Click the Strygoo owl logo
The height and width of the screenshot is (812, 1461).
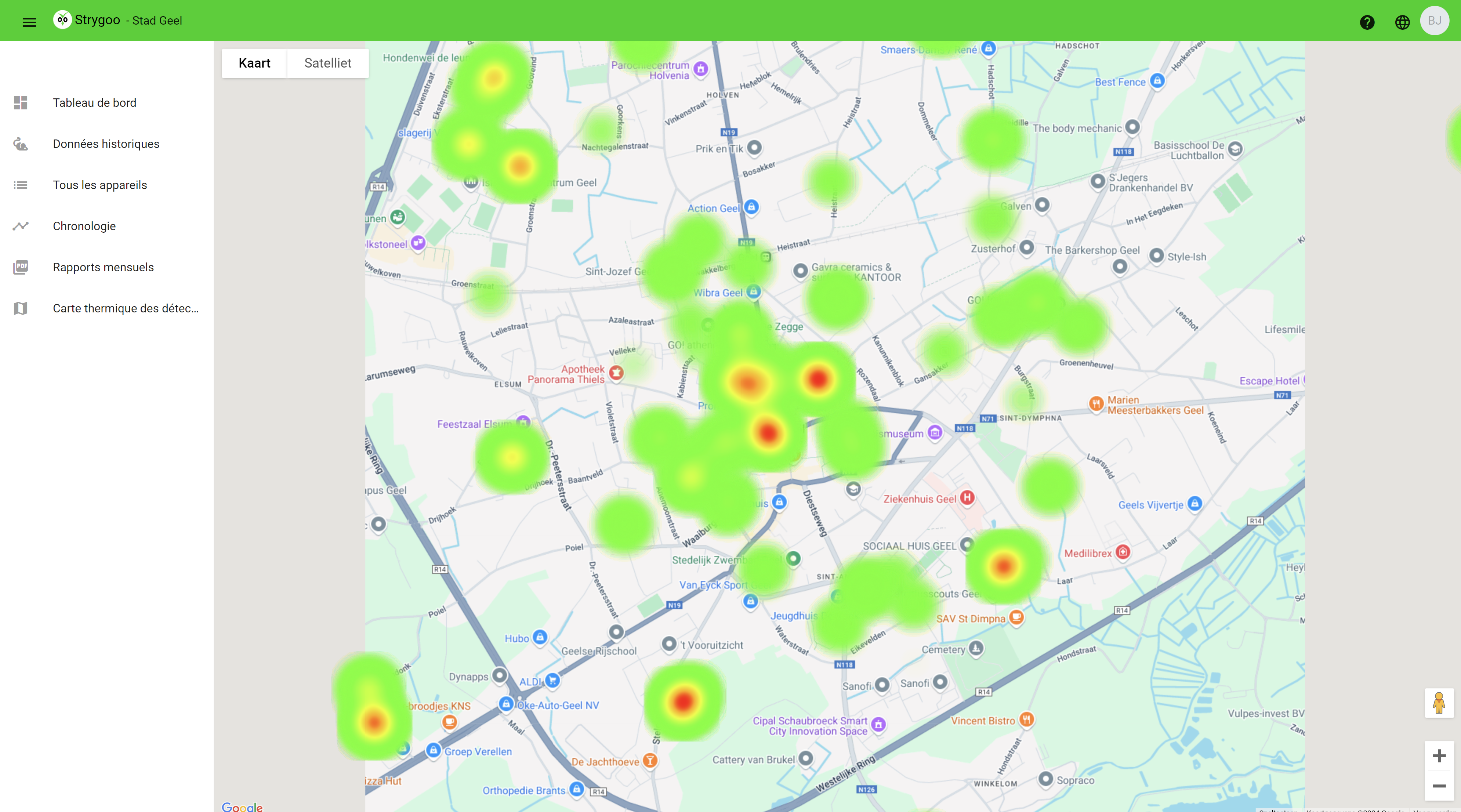pos(62,20)
